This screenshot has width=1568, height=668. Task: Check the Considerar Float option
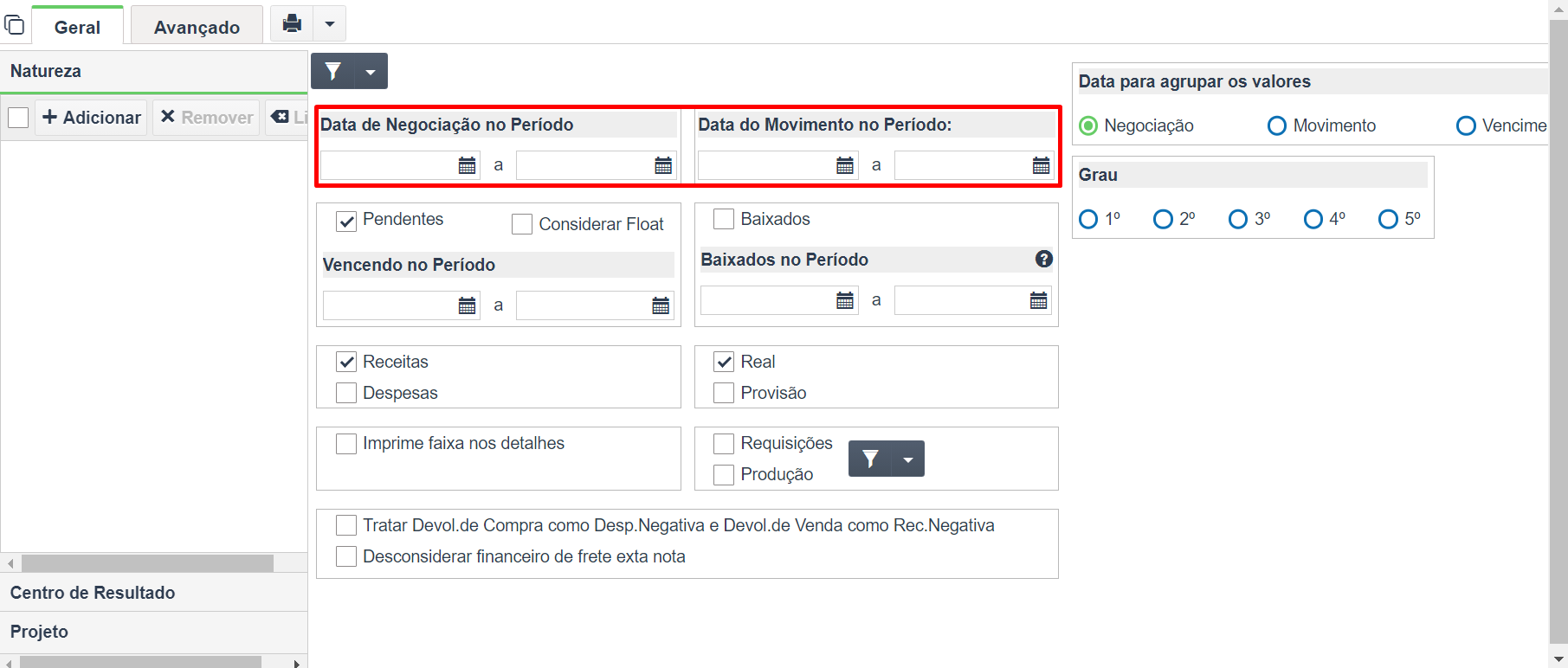tap(522, 224)
